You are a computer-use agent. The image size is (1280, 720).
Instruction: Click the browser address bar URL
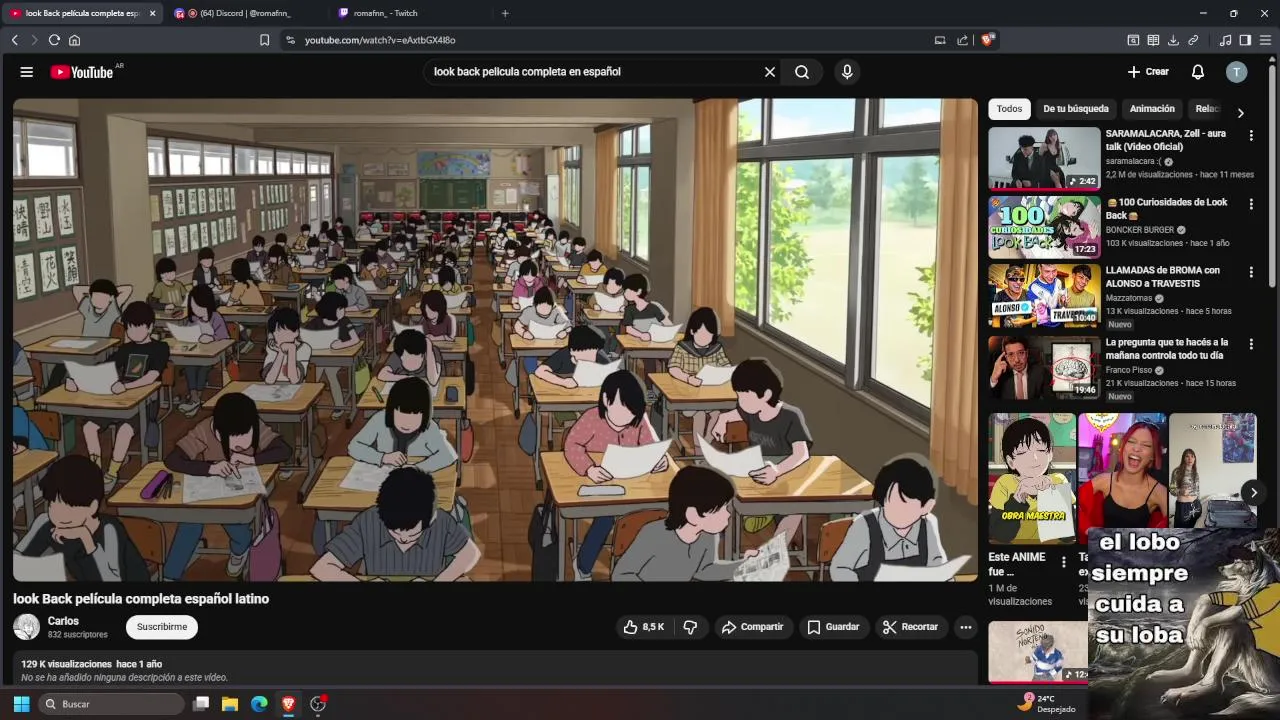pyautogui.click(x=380, y=40)
